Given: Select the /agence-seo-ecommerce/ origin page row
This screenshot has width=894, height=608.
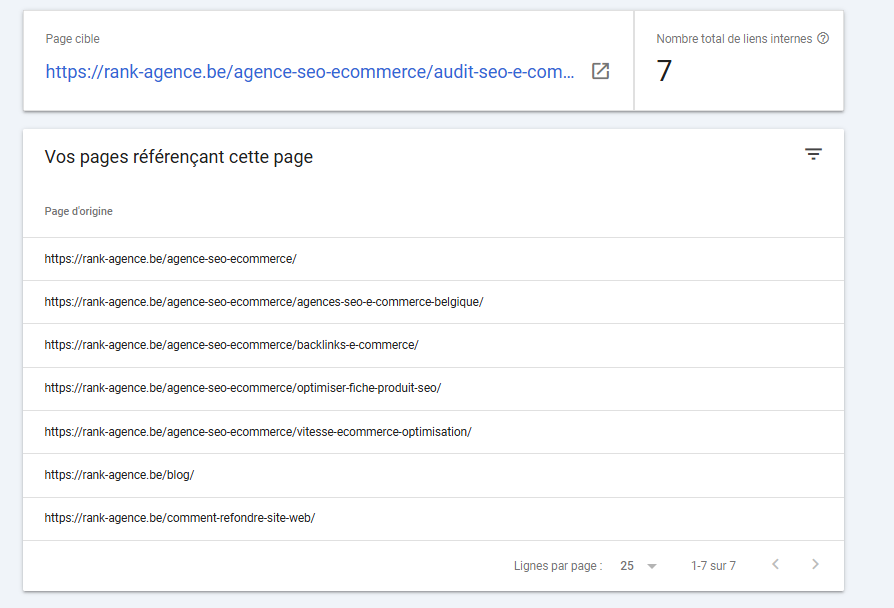Looking at the screenshot, I should click(171, 259).
